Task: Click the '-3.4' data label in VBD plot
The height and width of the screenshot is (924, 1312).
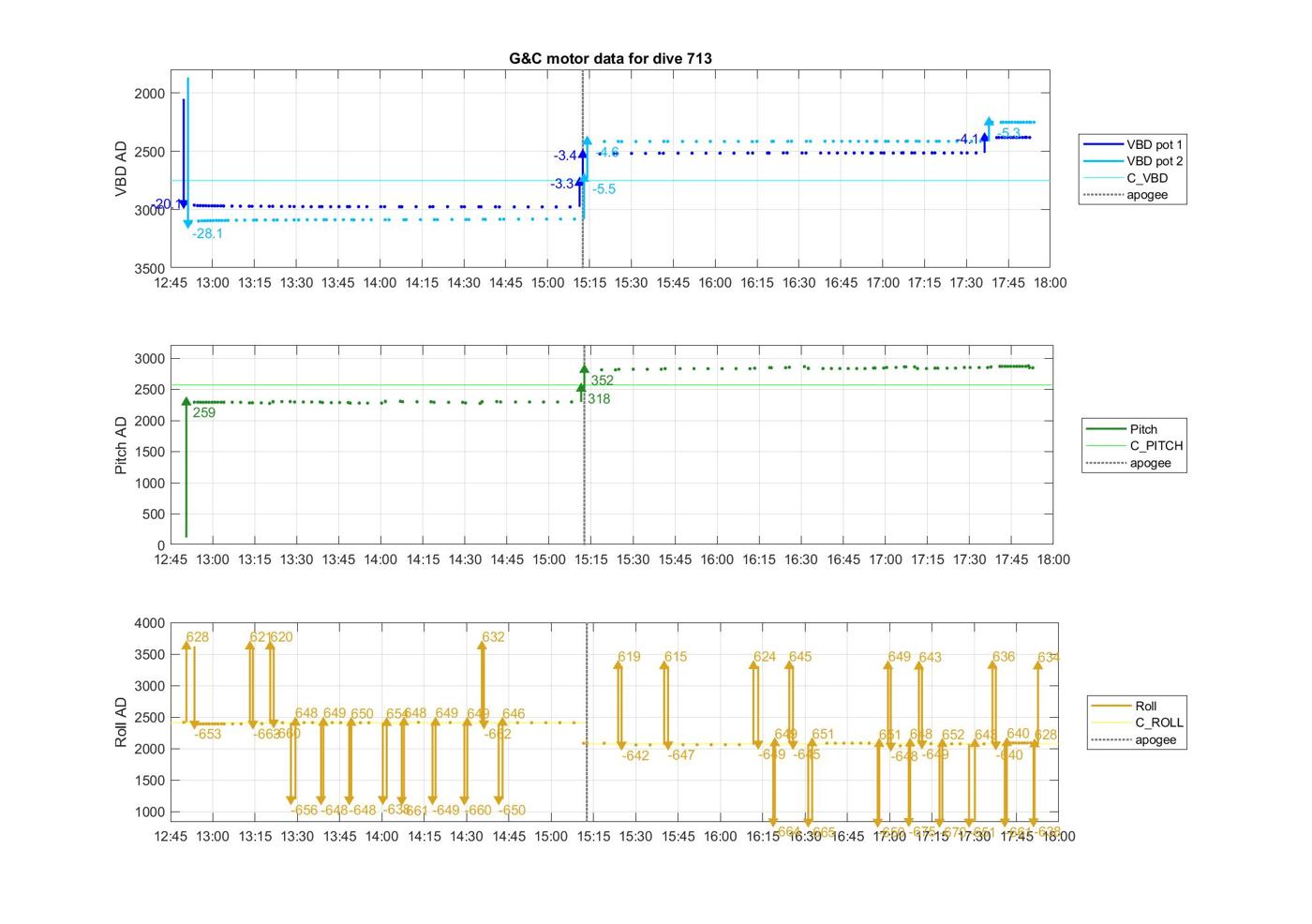Action: pos(565,156)
